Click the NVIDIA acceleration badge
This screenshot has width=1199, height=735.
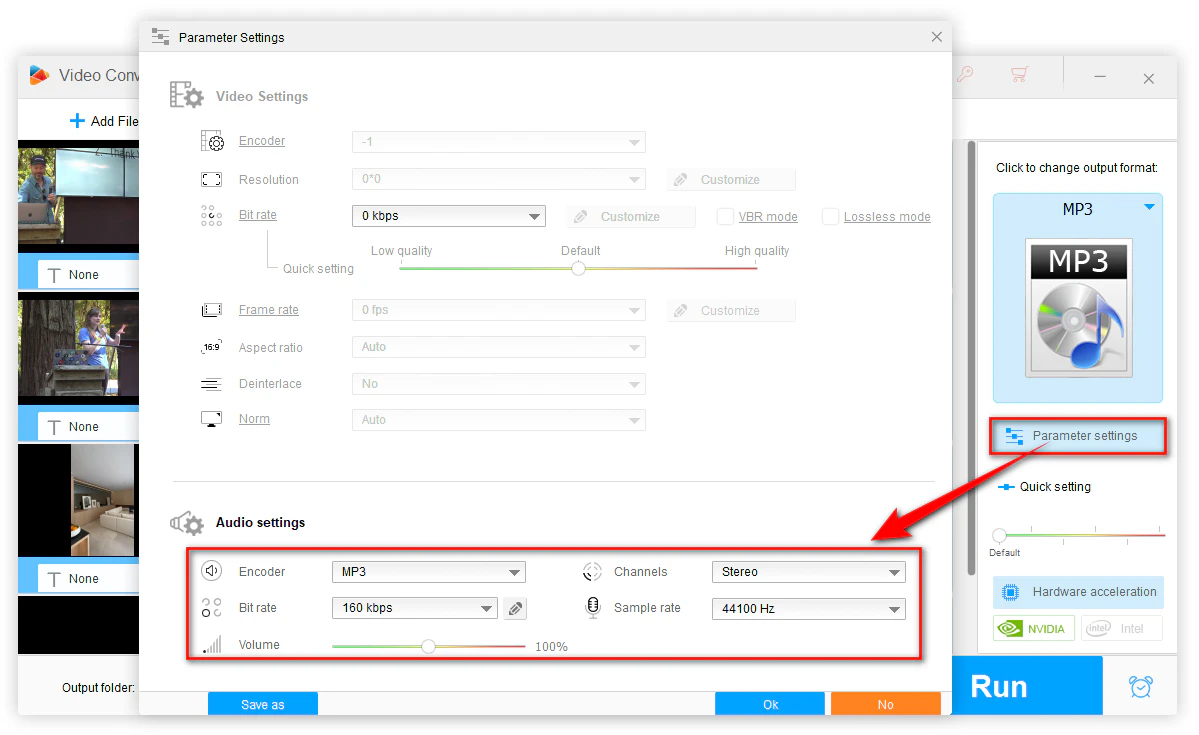pos(1034,628)
